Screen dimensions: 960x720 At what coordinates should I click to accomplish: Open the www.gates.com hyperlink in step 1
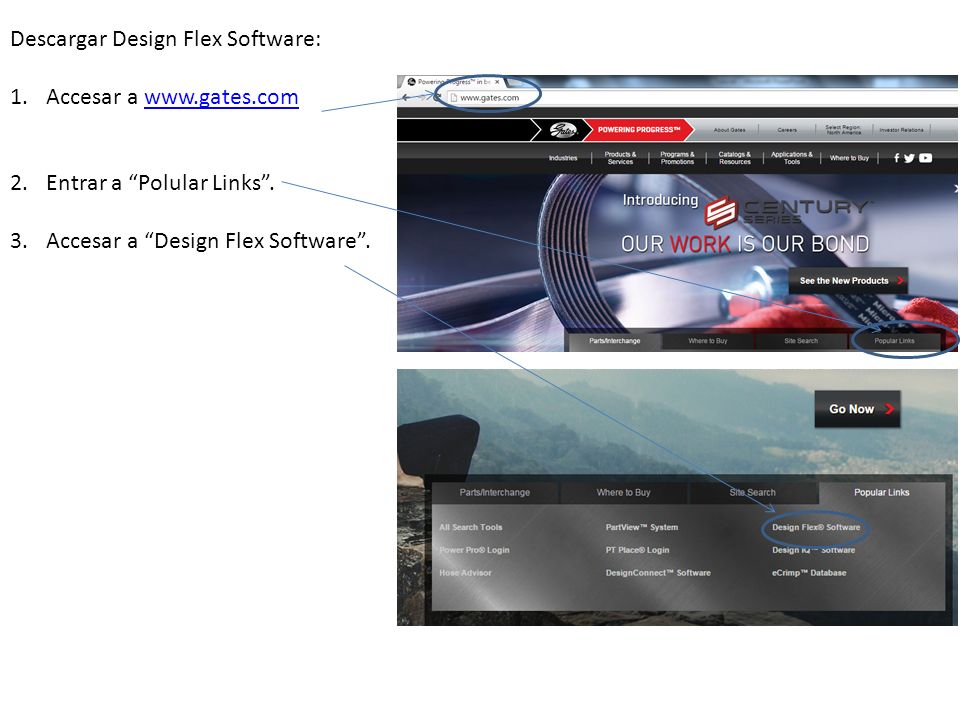(x=221, y=97)
